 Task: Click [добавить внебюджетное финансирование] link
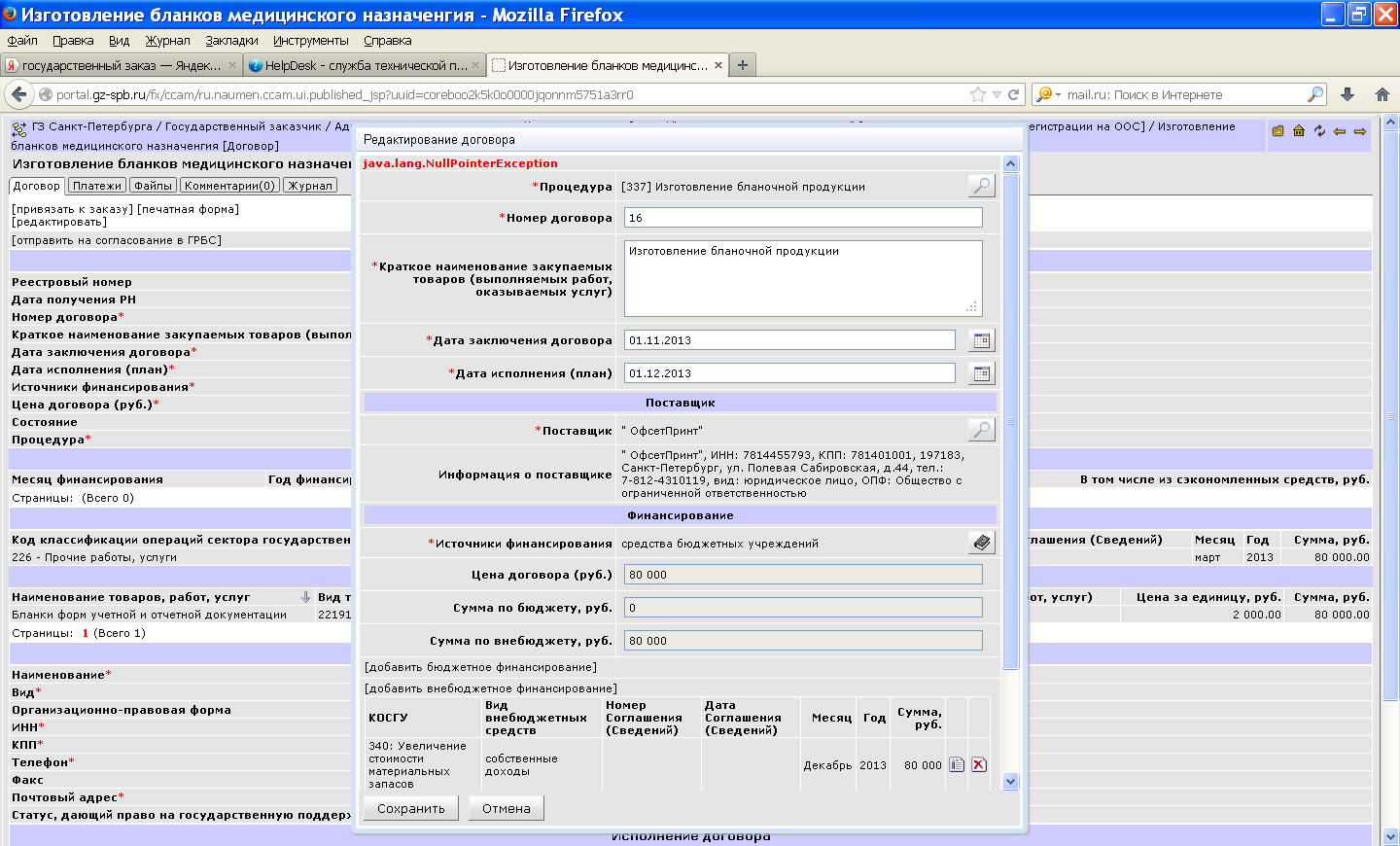point(490,688)
